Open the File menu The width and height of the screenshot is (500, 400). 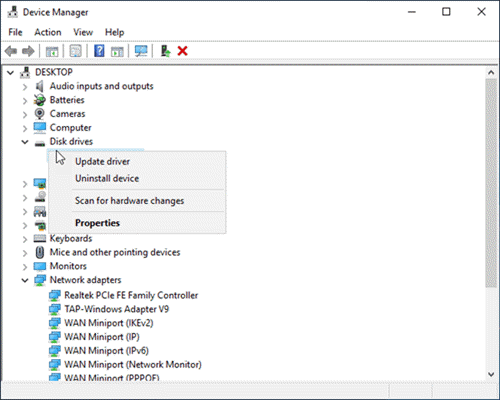15,32
